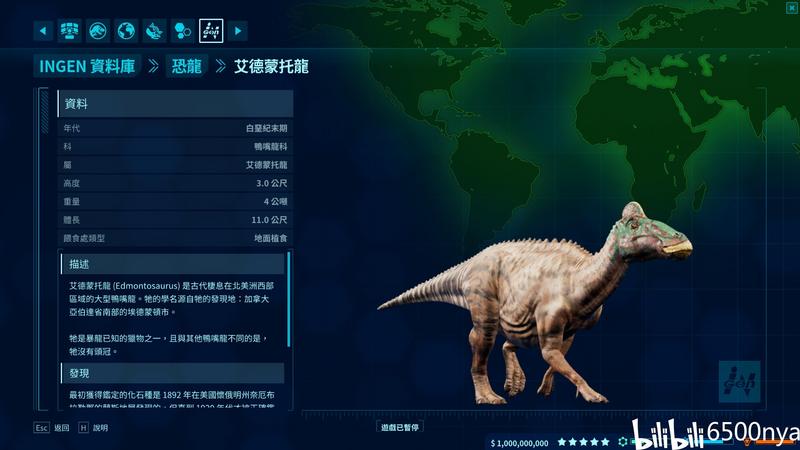
Task: Click the Esc 返回 button
Action: click(52, 428)
